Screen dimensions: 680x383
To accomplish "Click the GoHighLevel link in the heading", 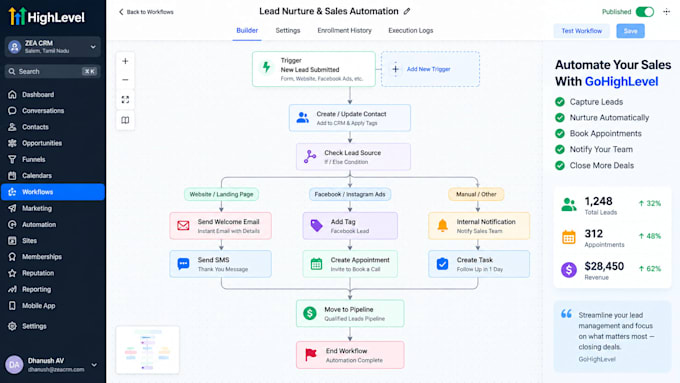I will click(x=621, y=82).
